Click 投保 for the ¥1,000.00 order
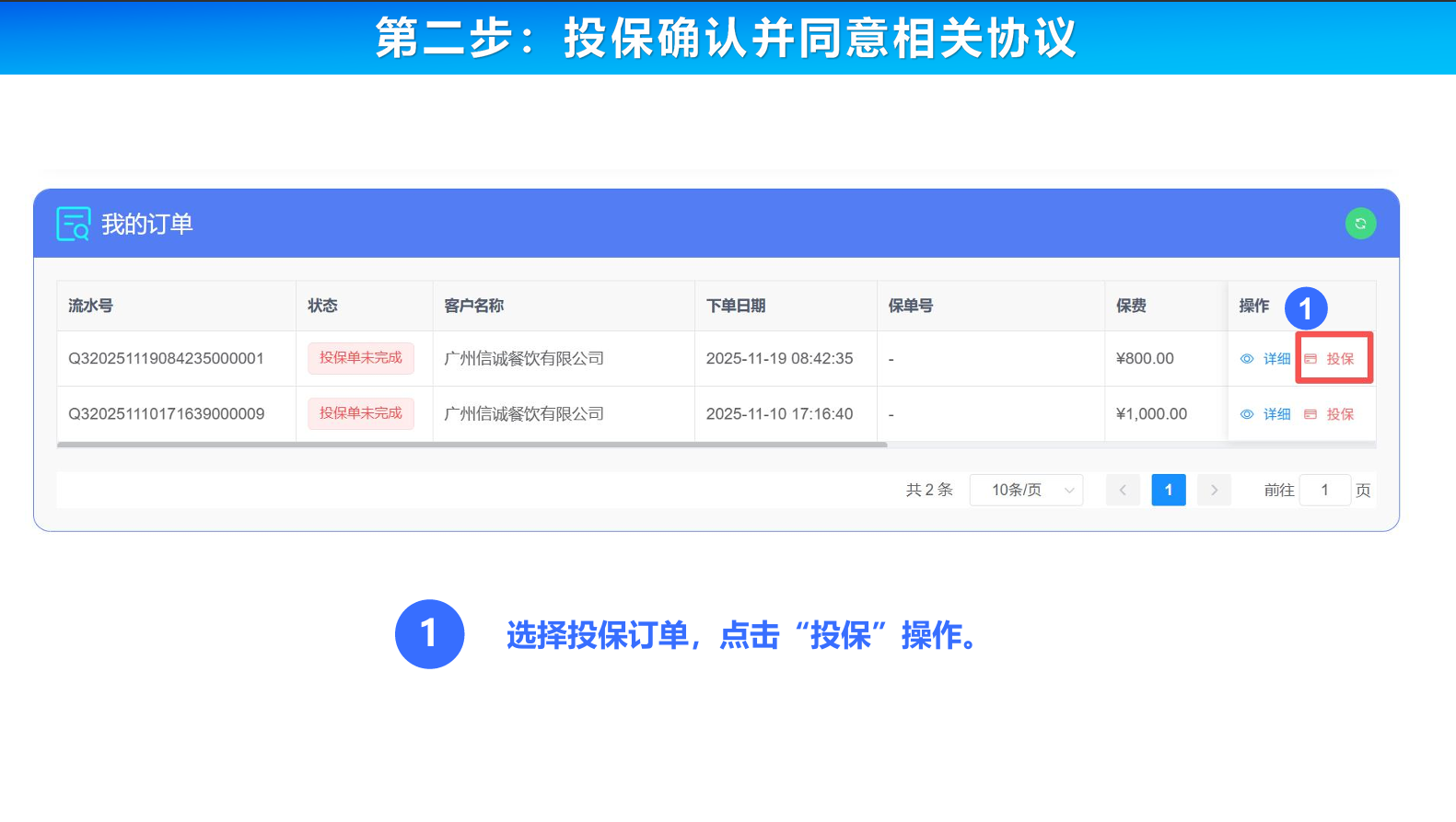 click(x=1340, y=414)
